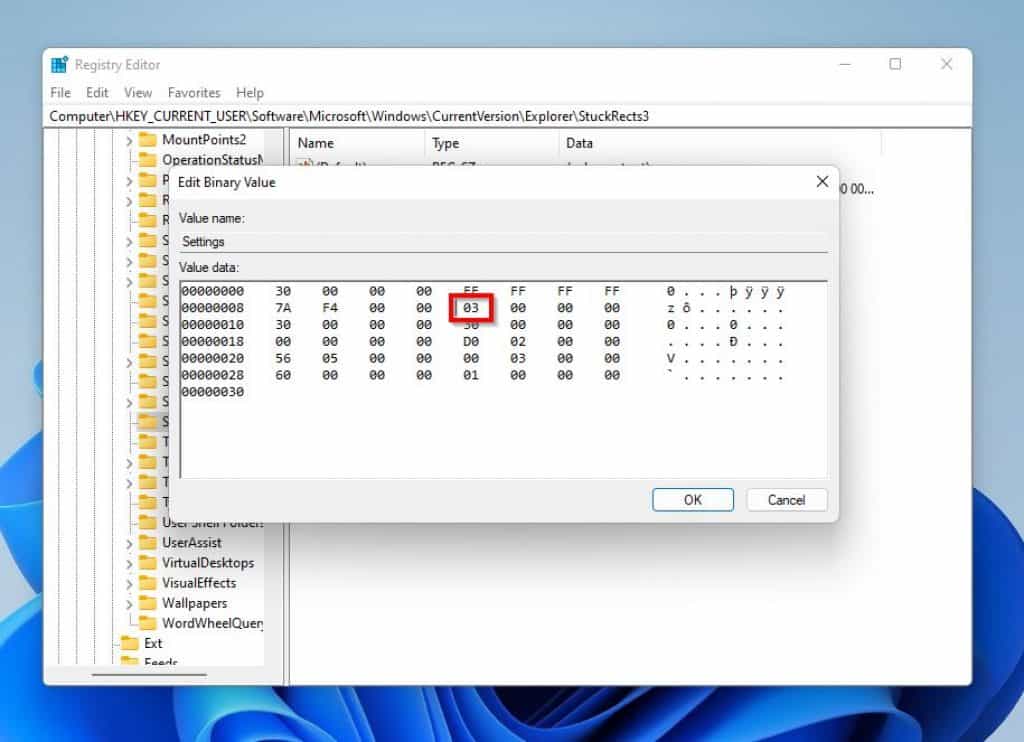Click the WordWheelQuery folder icon
Screen dimensions: 1024x742
pos(148,624)
